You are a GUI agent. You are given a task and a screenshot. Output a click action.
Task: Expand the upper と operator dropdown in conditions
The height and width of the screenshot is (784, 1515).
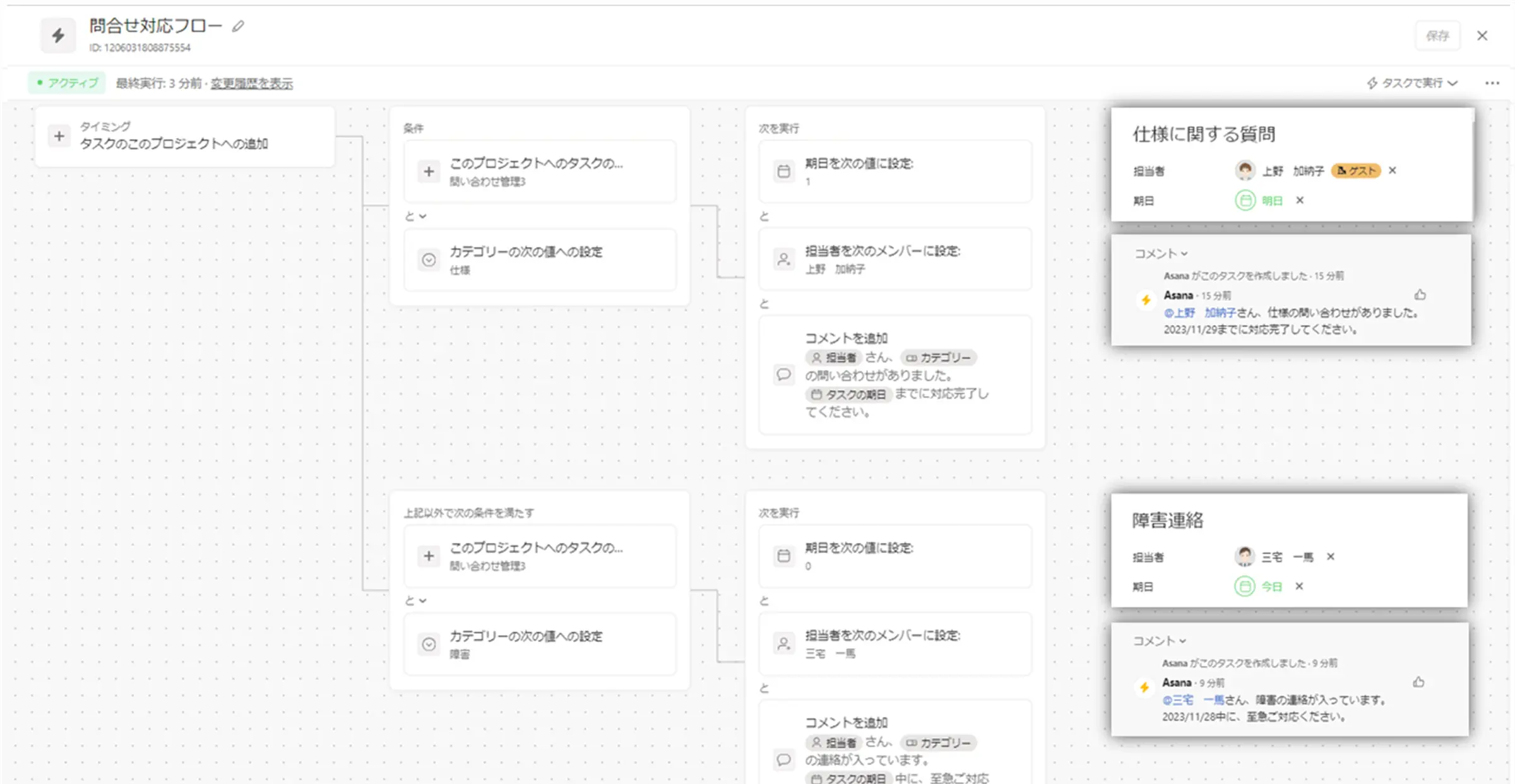pyautogui.click(x=415, y=216)
